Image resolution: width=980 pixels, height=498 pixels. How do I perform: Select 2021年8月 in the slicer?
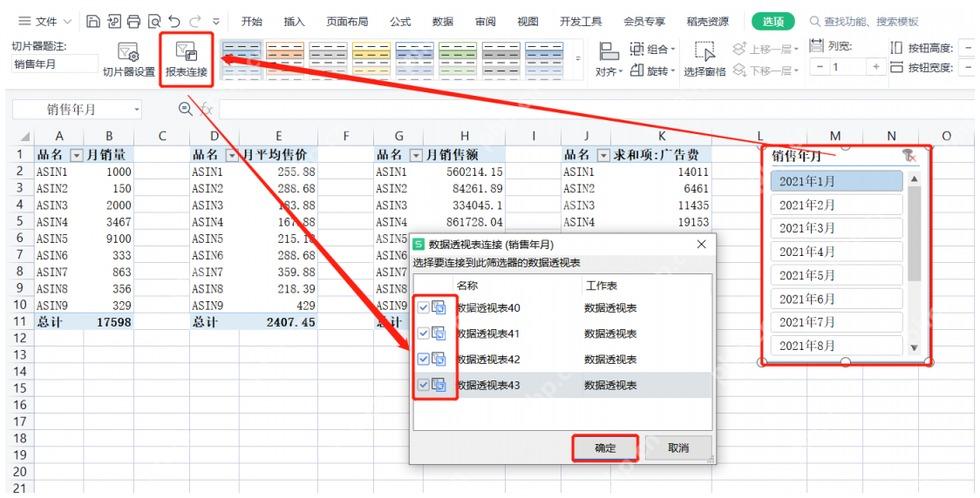point(837,345)
